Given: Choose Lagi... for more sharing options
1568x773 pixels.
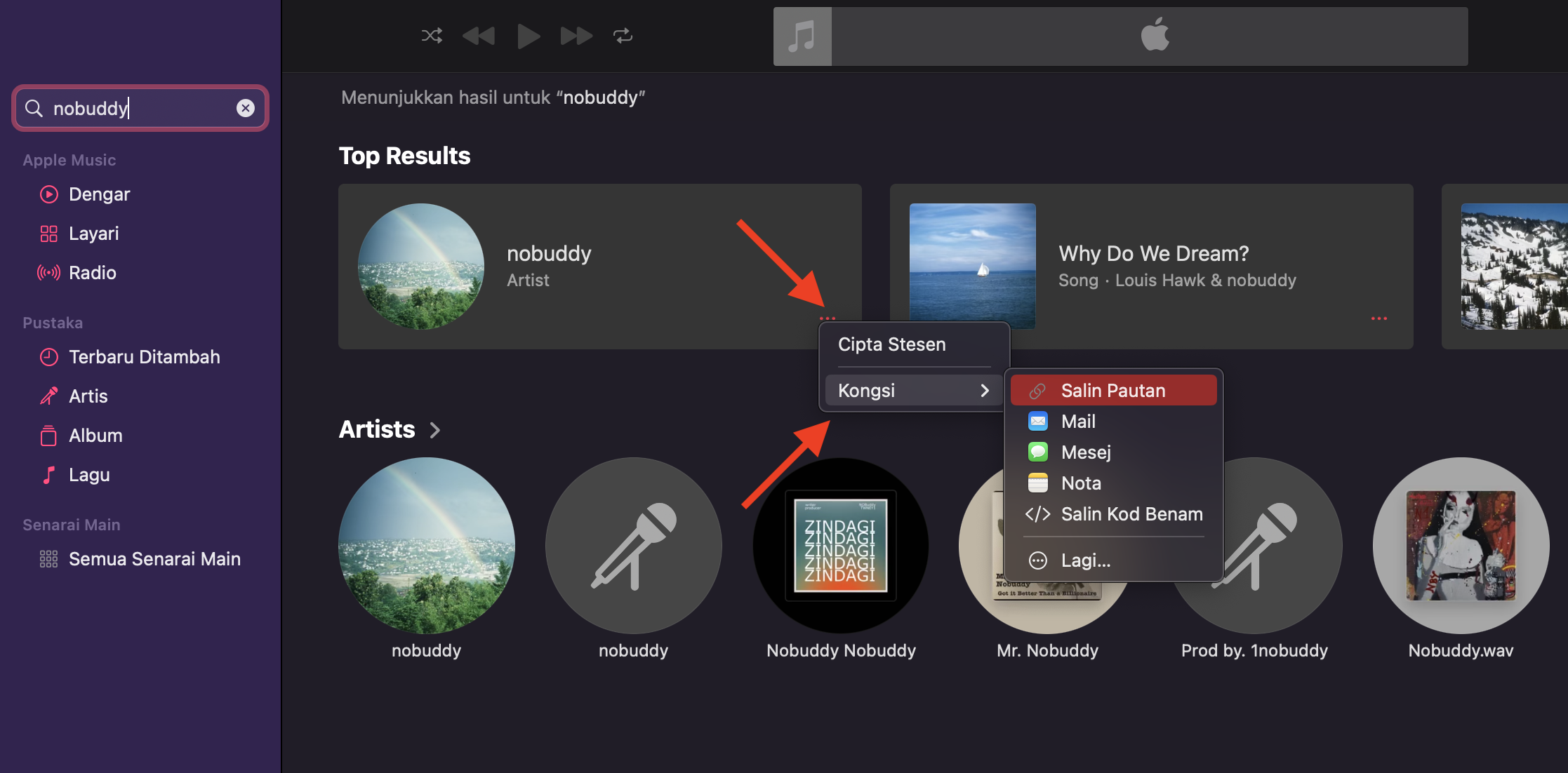Looking at the screenshot, I should tap(1113, 560).
